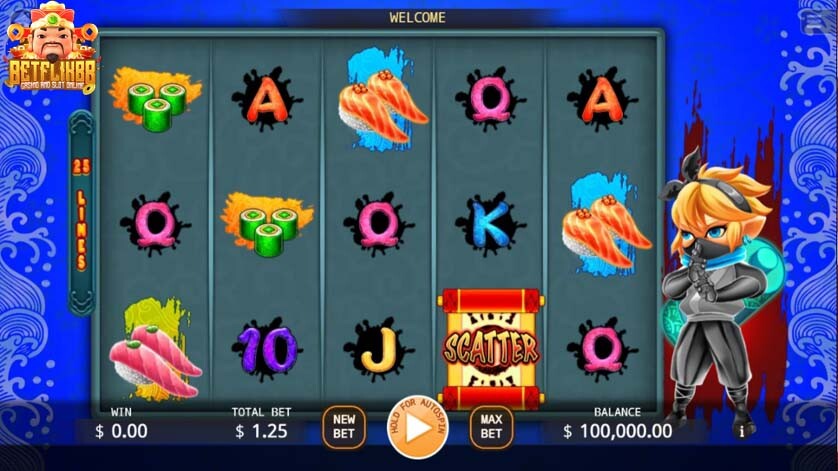The width and height of the screenshot is (838, 471).
Task: Click the WELCOME banner at top
Action: click(417, 18)
